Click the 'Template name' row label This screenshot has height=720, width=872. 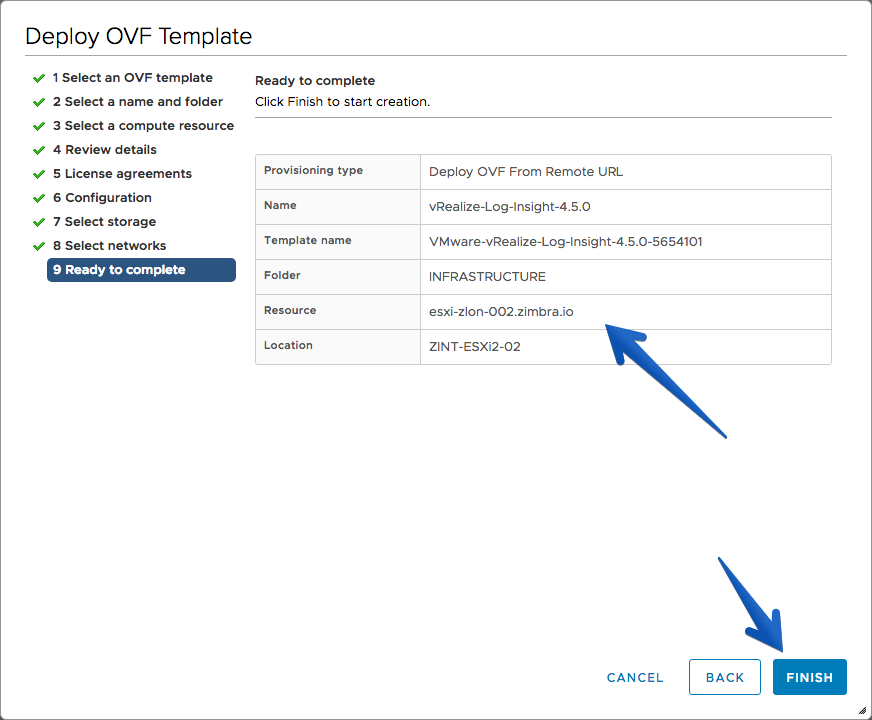click(x=308, y=240)
